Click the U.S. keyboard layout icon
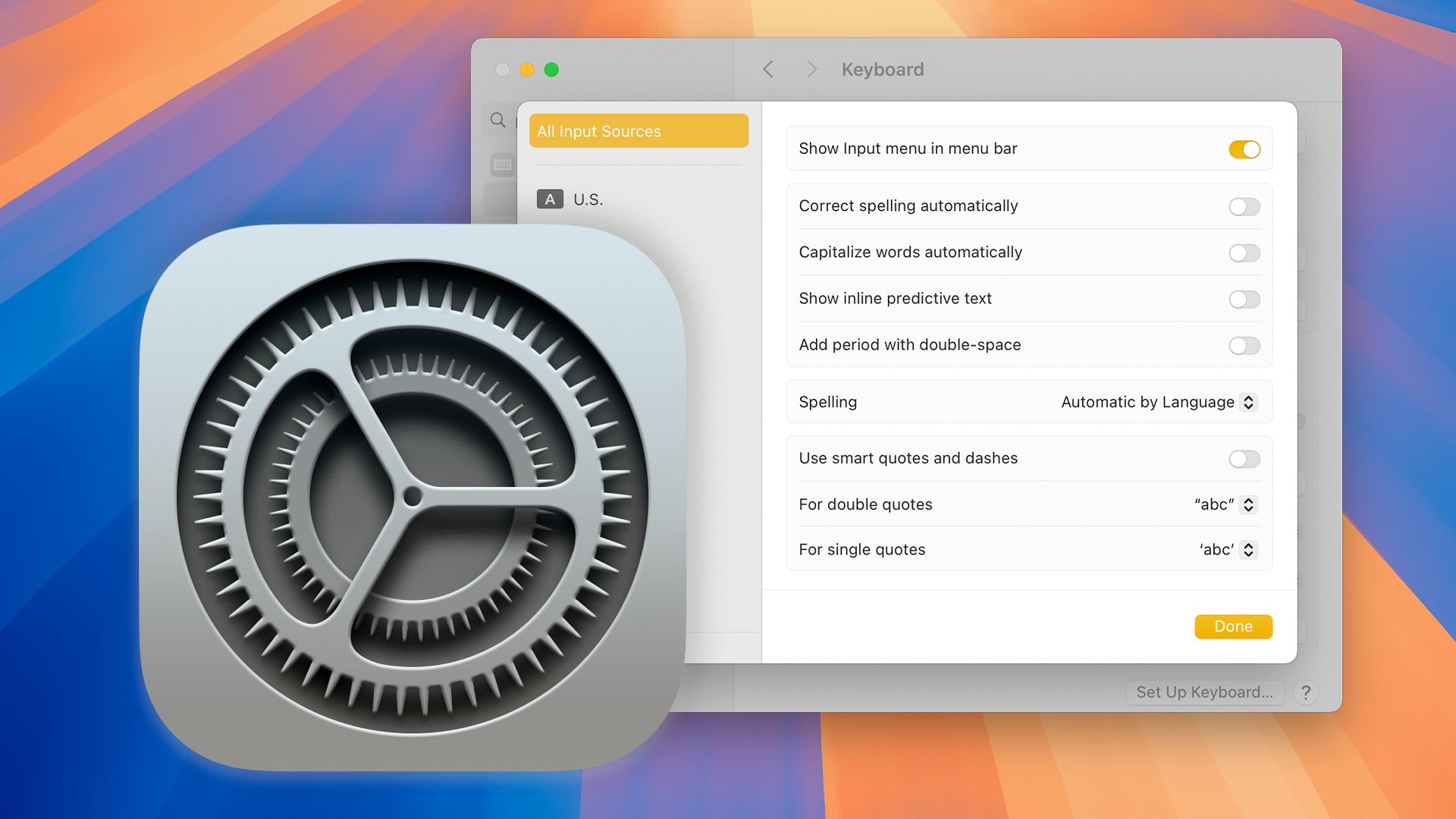 coord(550,199)
